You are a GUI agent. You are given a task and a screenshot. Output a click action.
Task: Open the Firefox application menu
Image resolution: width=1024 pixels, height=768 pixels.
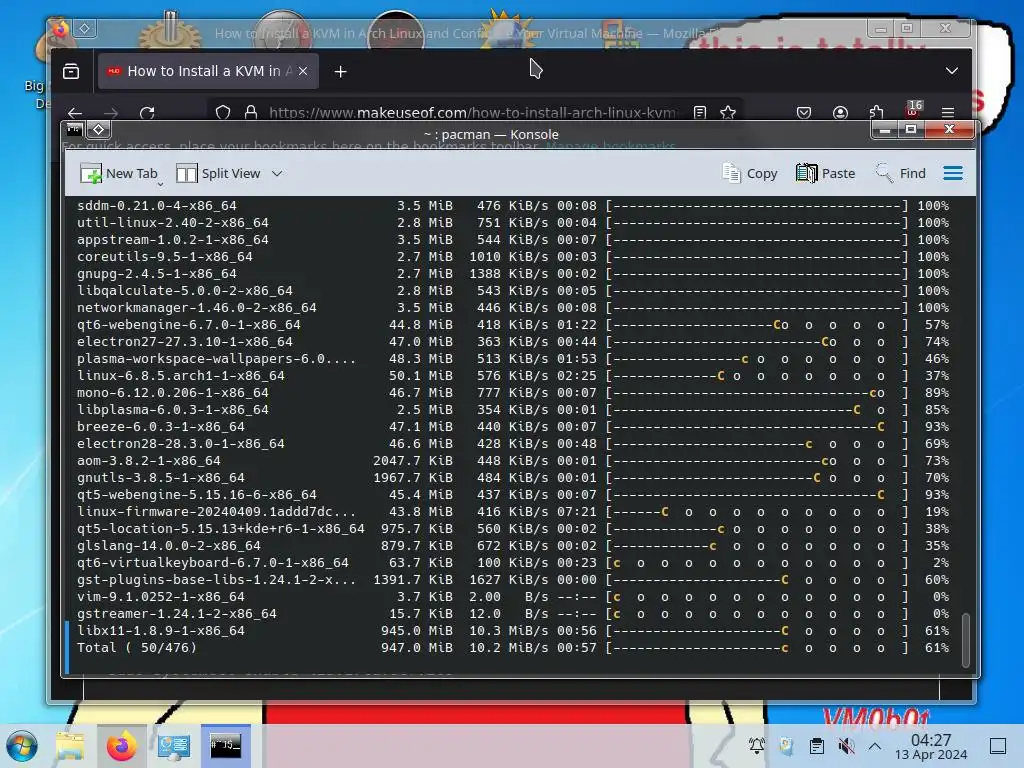click(948, 113)
